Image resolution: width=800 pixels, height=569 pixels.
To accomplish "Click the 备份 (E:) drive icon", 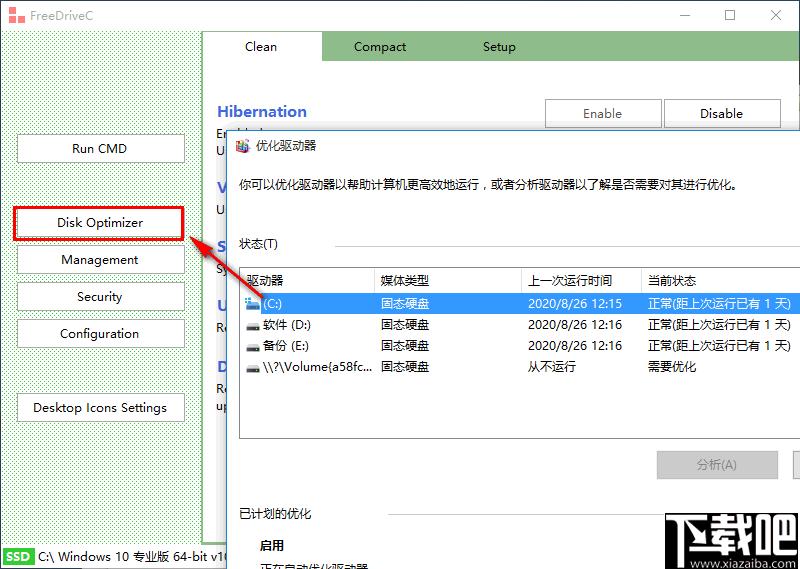I will click(x=253, y=347).
